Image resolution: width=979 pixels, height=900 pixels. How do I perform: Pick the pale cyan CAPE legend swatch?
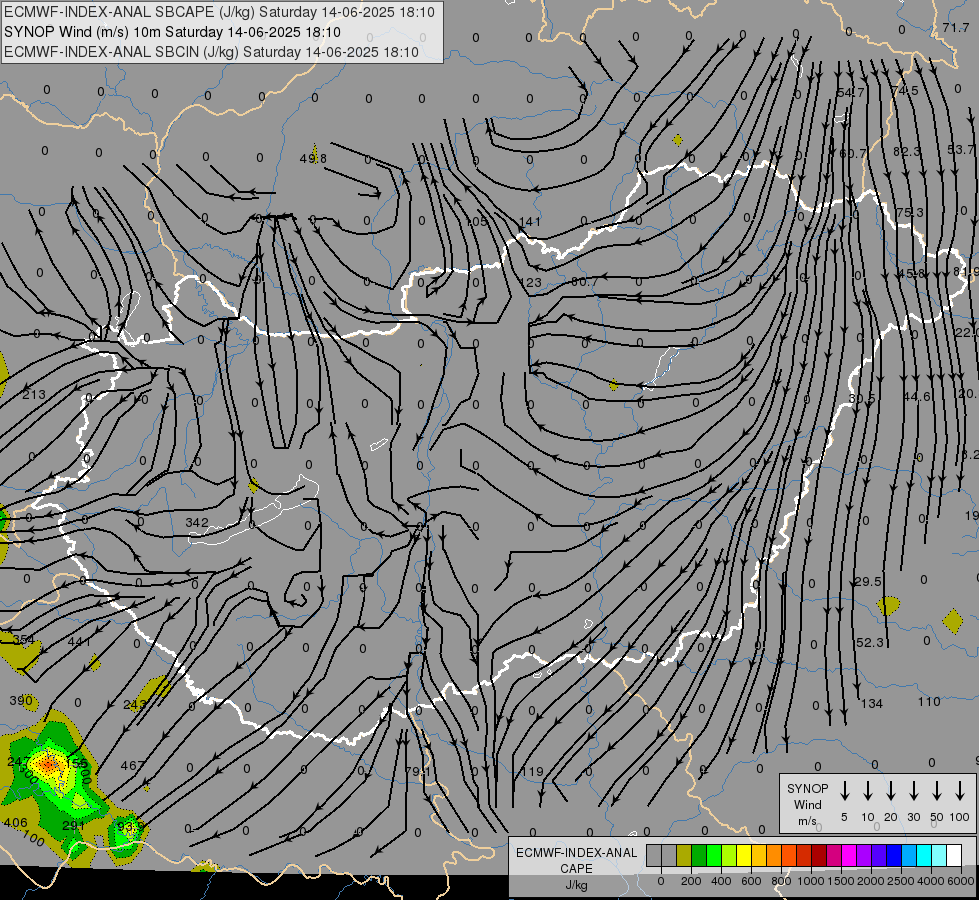(938, 855)
